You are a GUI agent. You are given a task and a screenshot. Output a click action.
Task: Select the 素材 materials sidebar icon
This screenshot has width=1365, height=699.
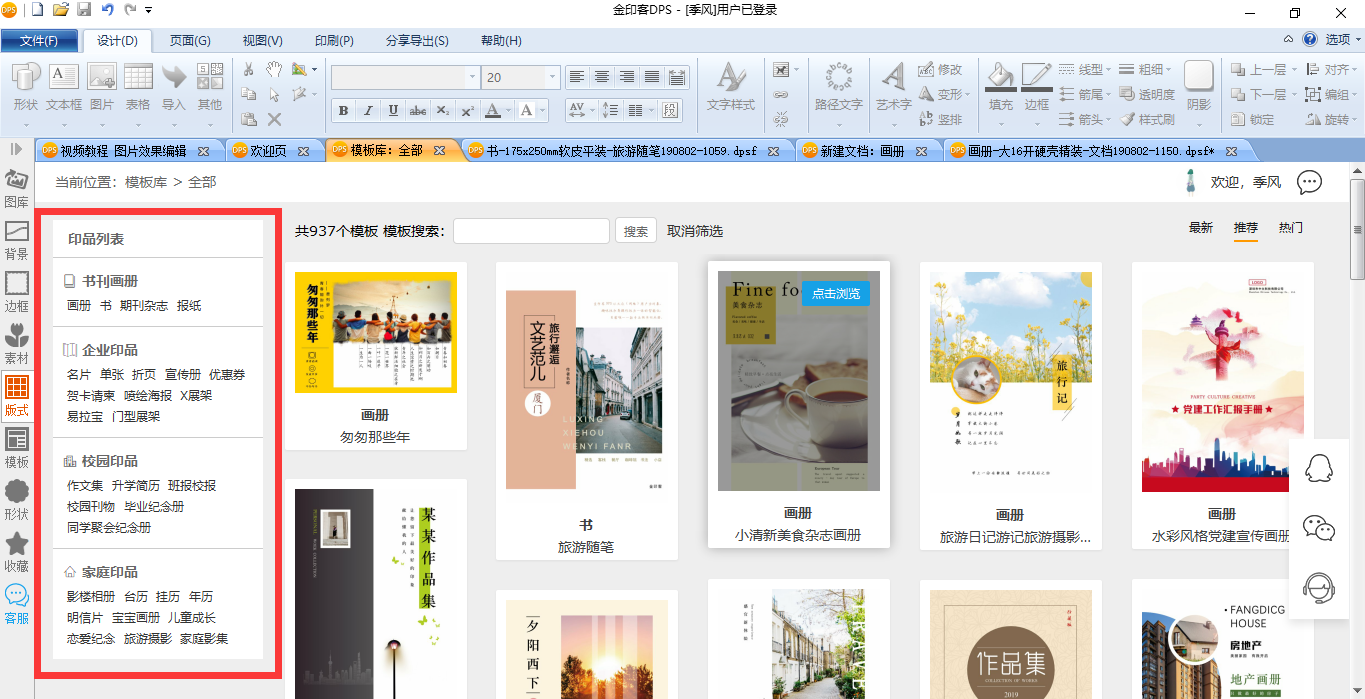point(16,343)
